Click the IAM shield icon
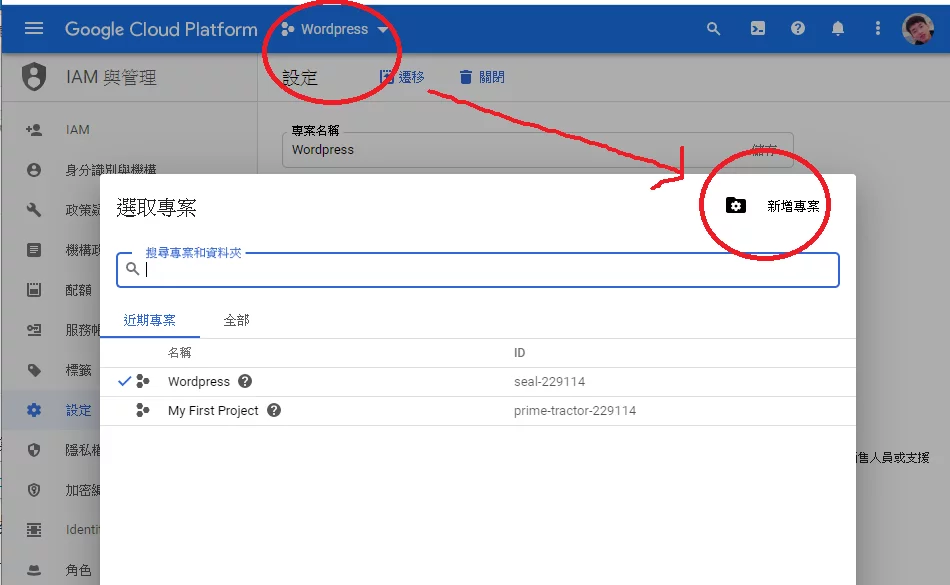 tap(34, 77)
